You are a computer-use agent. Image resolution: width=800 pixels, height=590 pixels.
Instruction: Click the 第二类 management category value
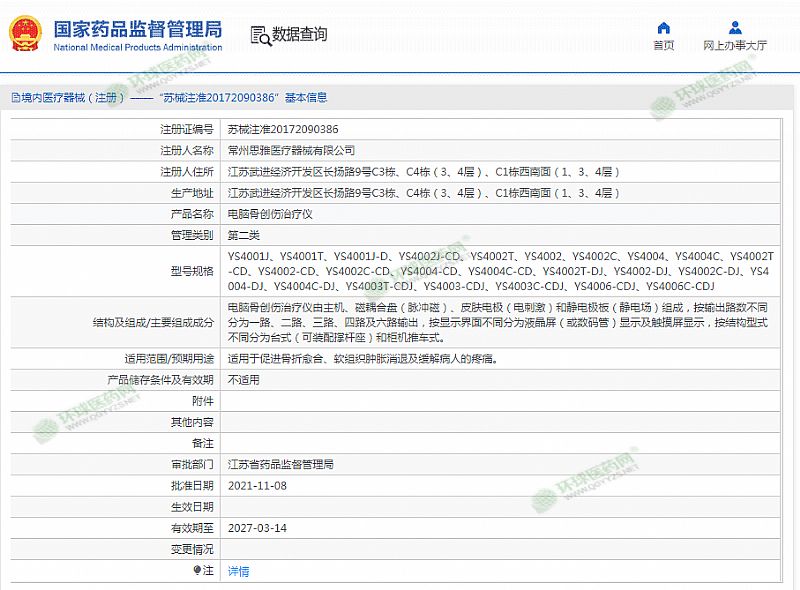(244, 235)
